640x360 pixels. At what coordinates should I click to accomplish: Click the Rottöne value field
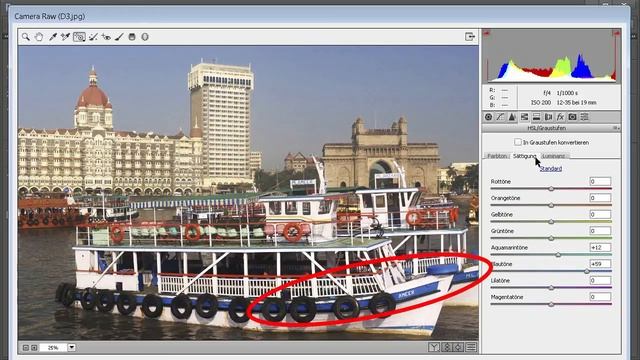point(600,181)
